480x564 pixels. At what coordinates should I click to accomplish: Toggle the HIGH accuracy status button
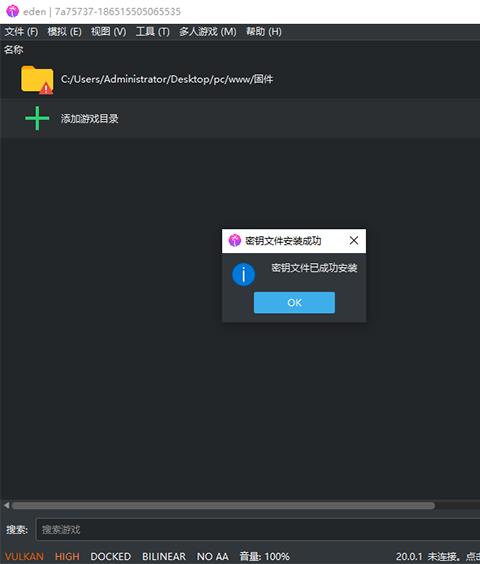click(67, 556)
